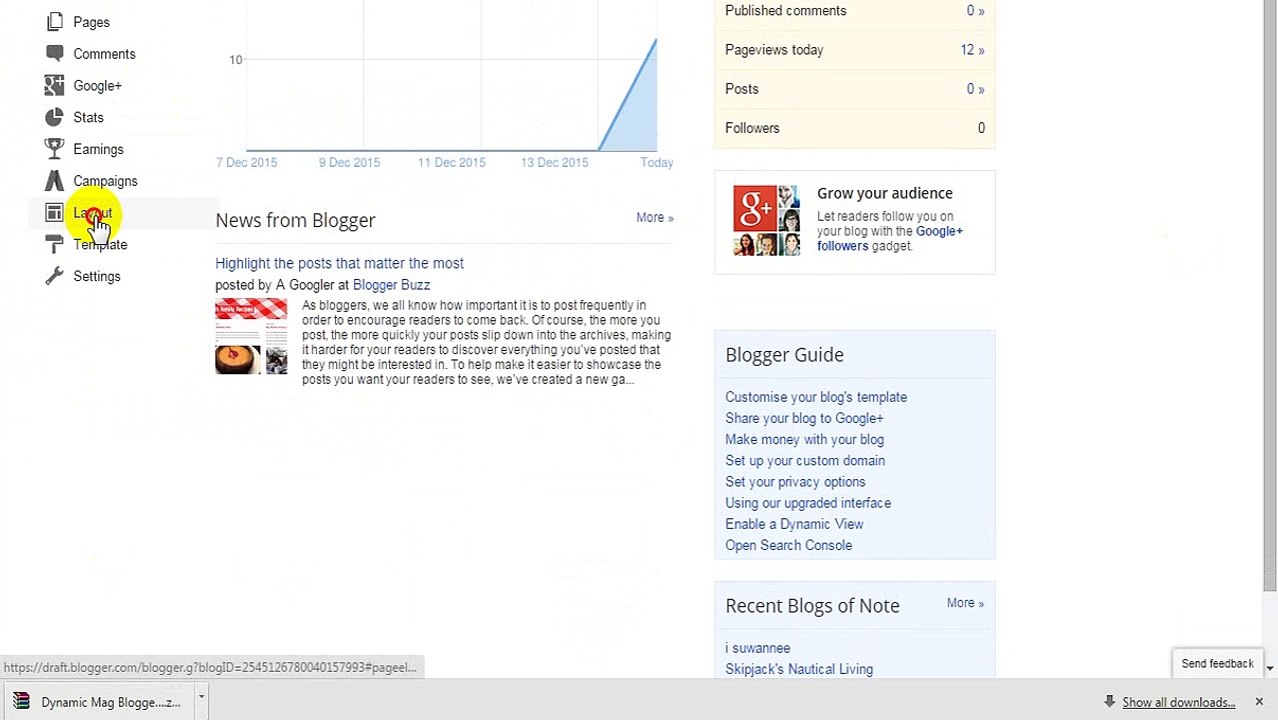Click the Pages sidebar icon
The height and width of the screenshot is (720, 1278).
[54, 22]
